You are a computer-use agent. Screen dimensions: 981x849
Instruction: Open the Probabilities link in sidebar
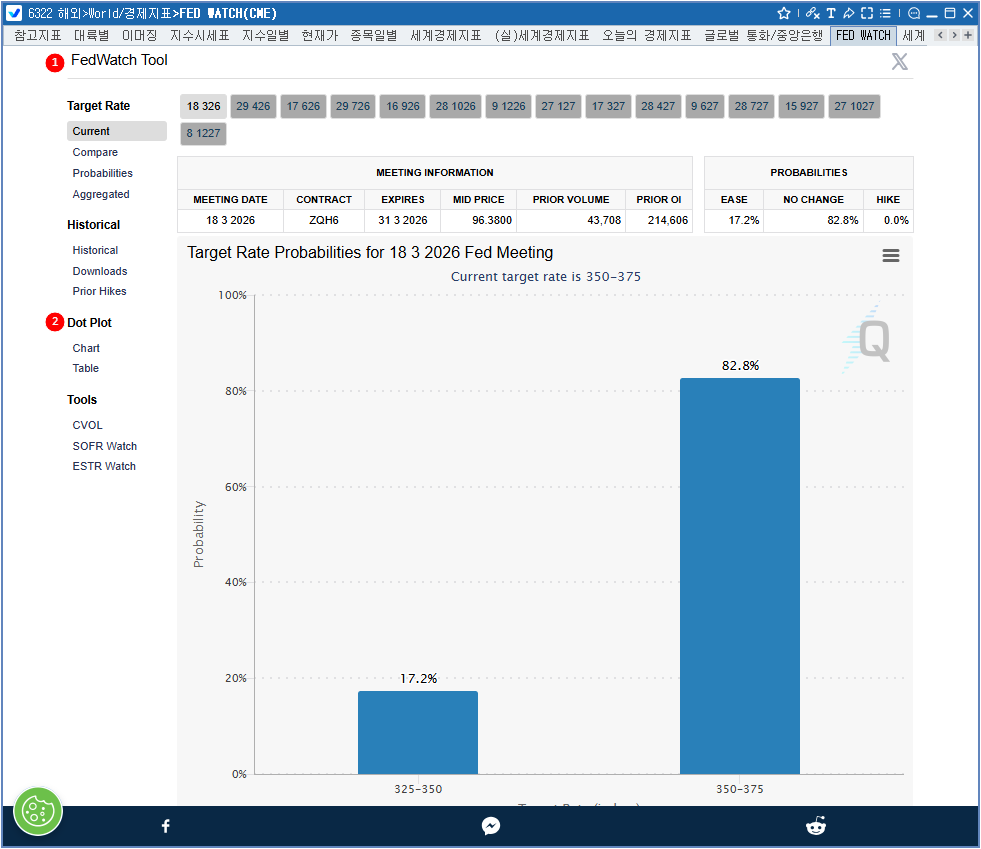(102, 173)
